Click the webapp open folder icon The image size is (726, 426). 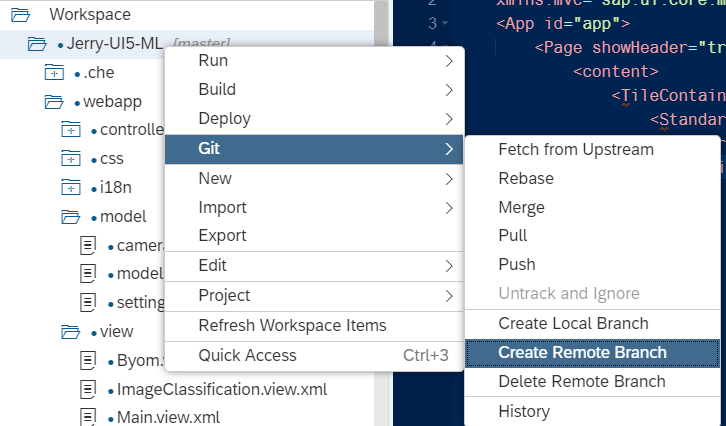tap(54, 102)
